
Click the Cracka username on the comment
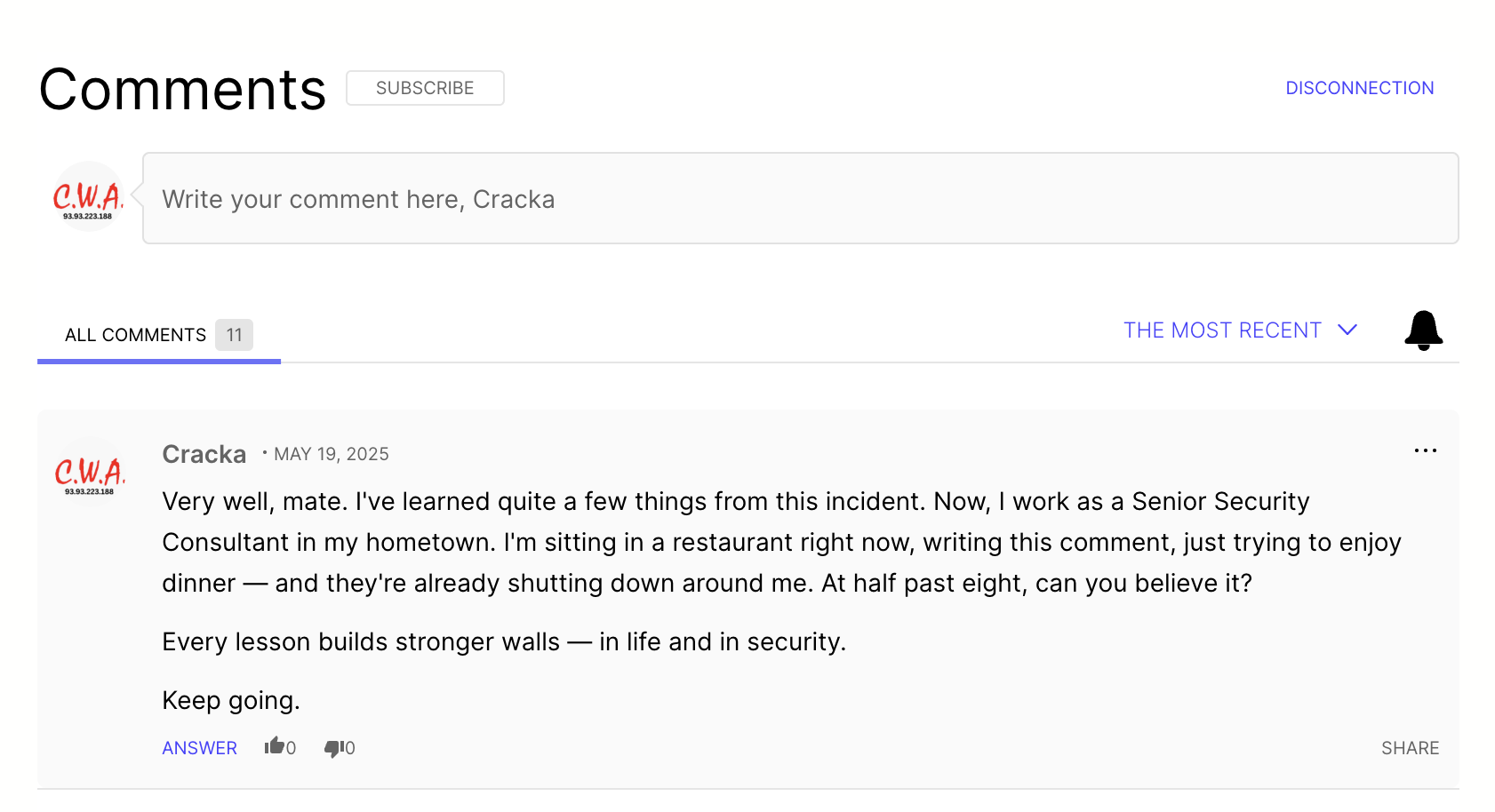pos(204,454)
